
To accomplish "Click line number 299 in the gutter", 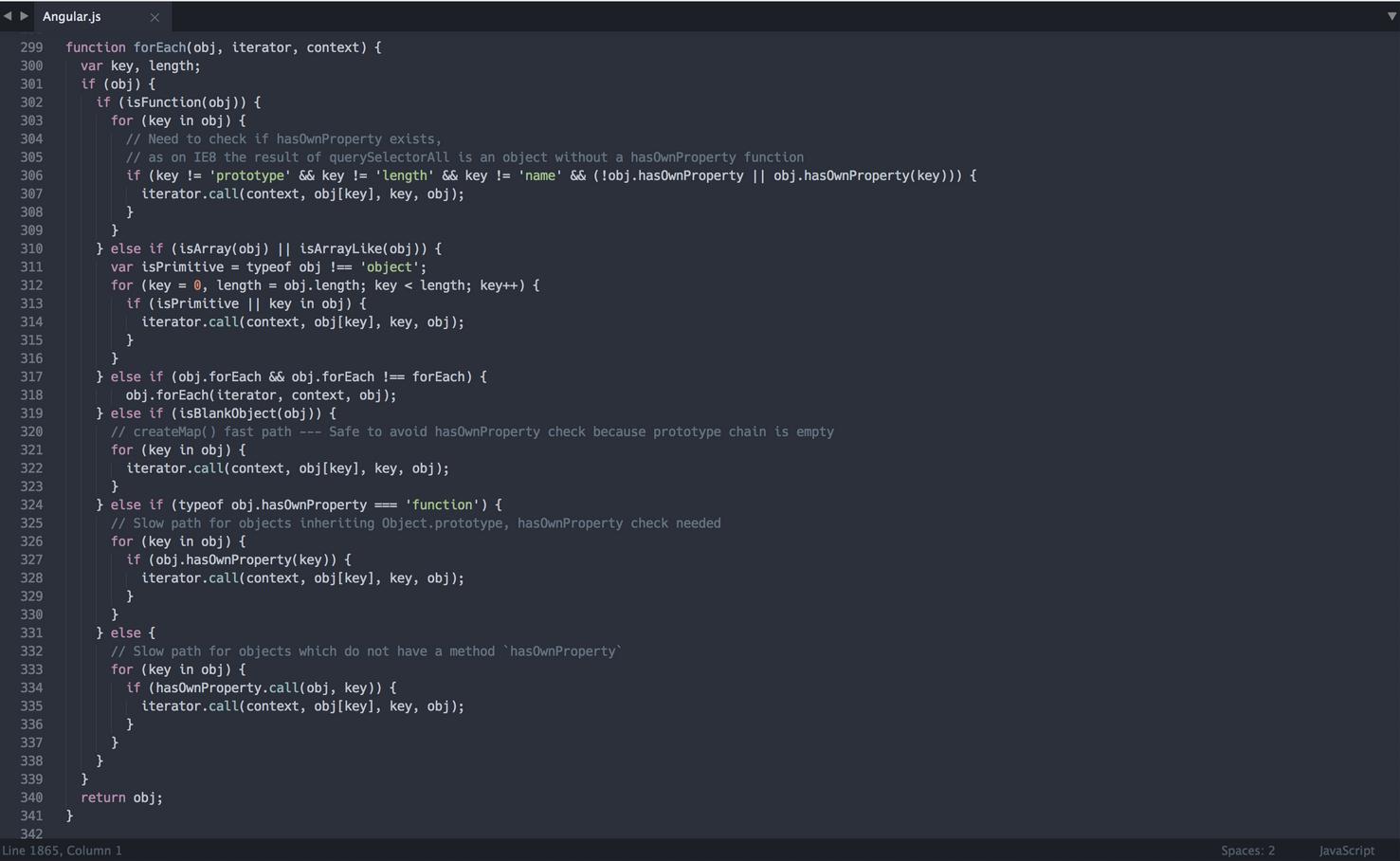I will [31, 47].
